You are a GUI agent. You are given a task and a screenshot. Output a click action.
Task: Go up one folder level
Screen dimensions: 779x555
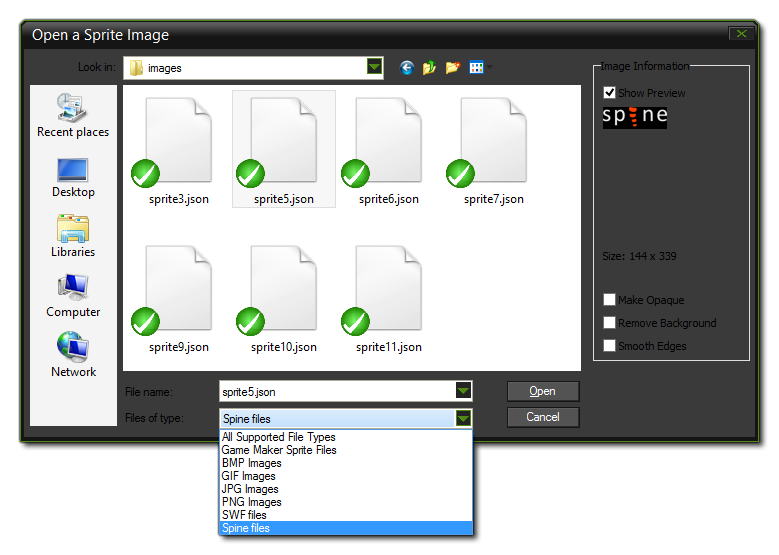coord(430,68)
